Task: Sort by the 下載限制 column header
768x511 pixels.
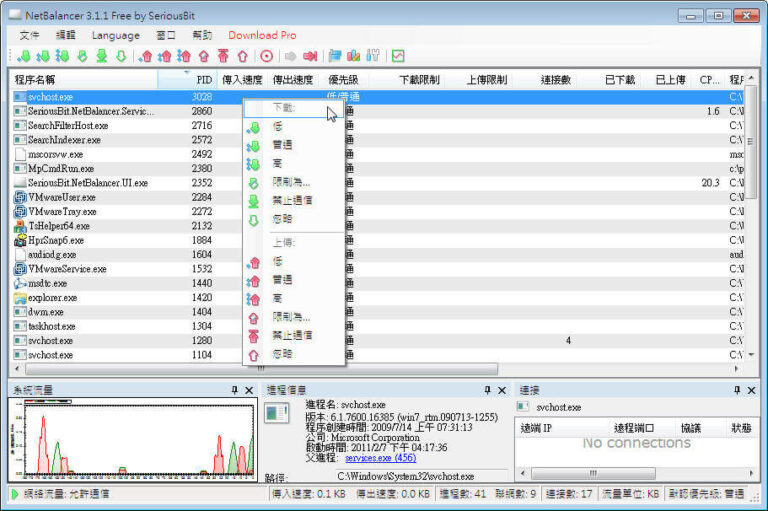Action: pyautogui.click(x=407, y=80)
